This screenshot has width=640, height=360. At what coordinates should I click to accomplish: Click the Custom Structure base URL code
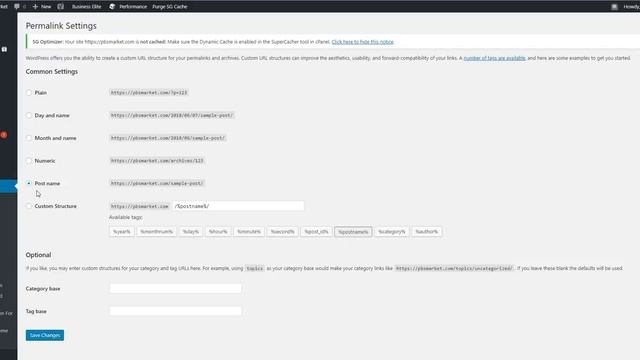click(140, 206)
